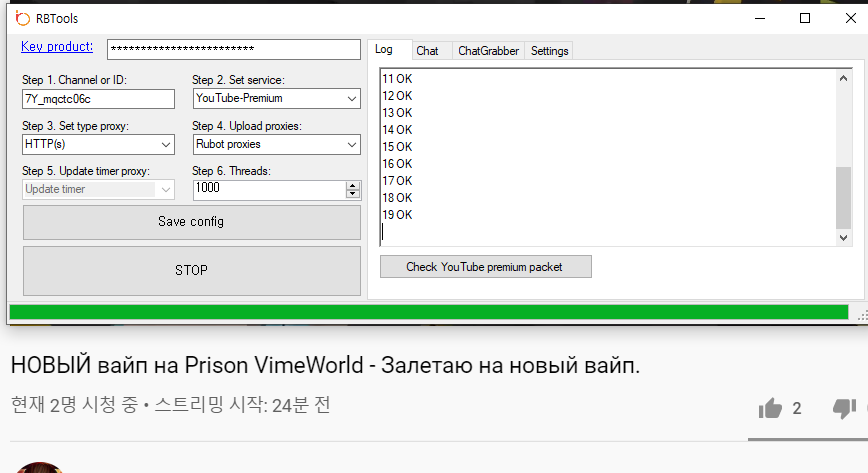The image size is (868, 473).
Task: Click the '11 OK' log line
Action: pyautogui.click(x=397, y=79)
